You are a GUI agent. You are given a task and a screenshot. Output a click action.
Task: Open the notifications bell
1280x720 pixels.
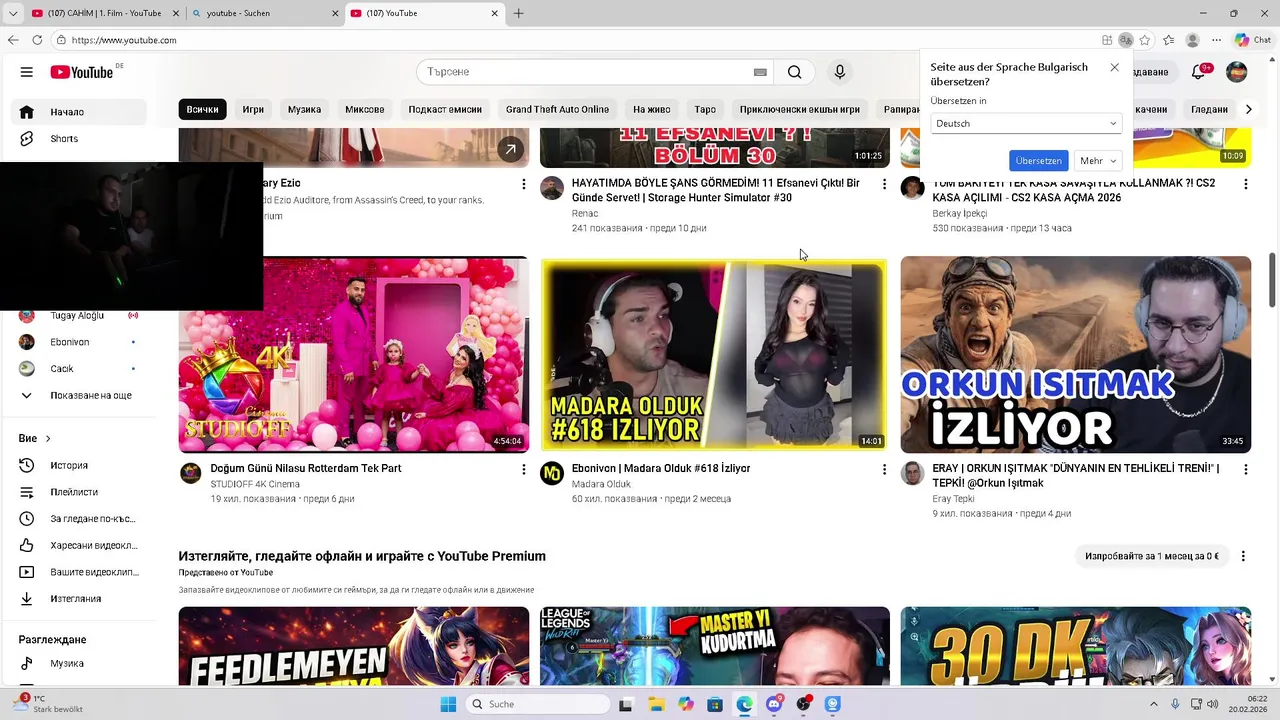(1199, 72)
